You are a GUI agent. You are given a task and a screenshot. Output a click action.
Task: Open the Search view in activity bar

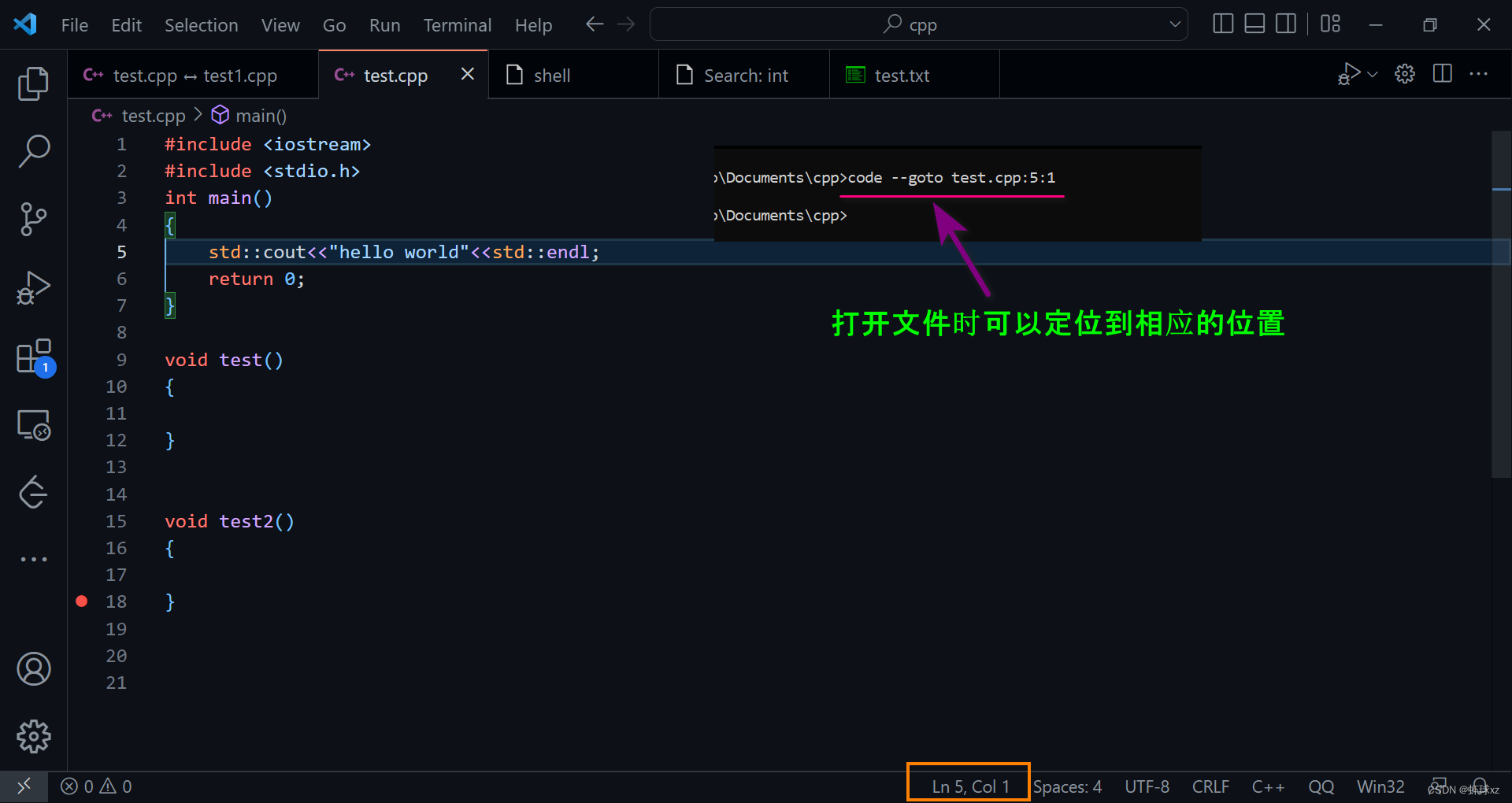33,150
